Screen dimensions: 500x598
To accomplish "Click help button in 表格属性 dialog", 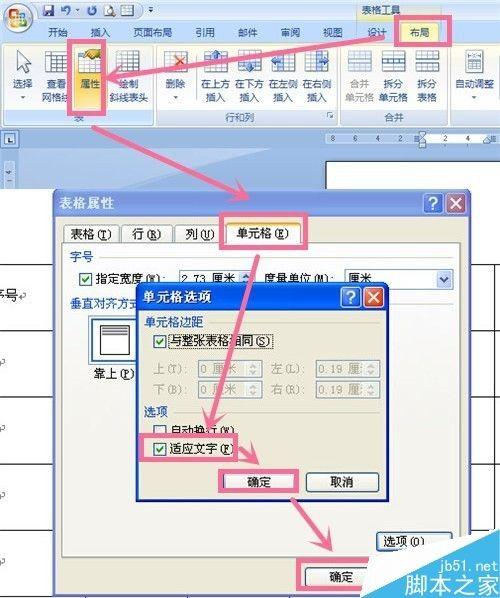I will click(x=433, y=204).
